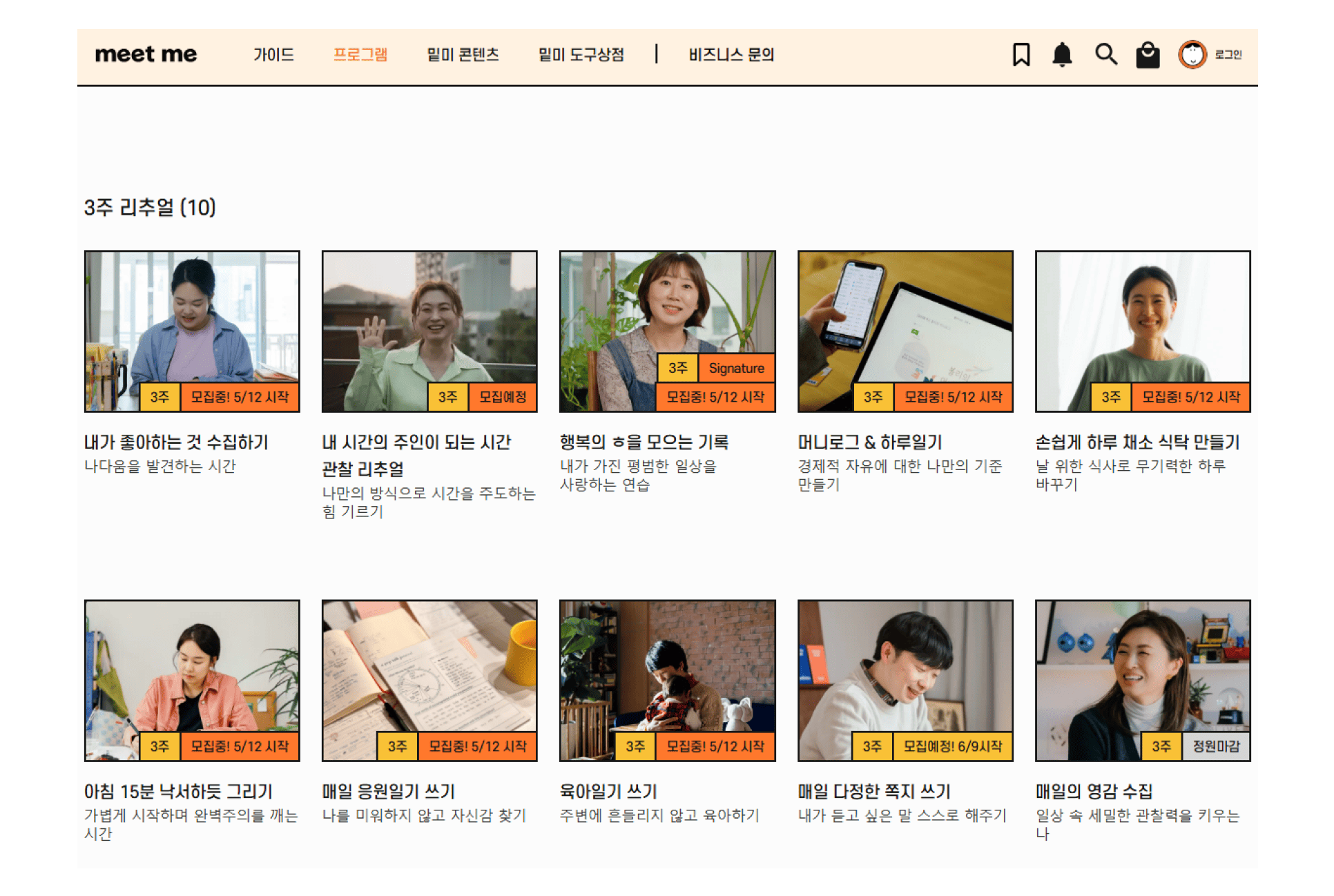Viewport: 1334px width, 896px height.
Task: Click the meet me logo
Action: pyautogui.click(x=146, y=54)
